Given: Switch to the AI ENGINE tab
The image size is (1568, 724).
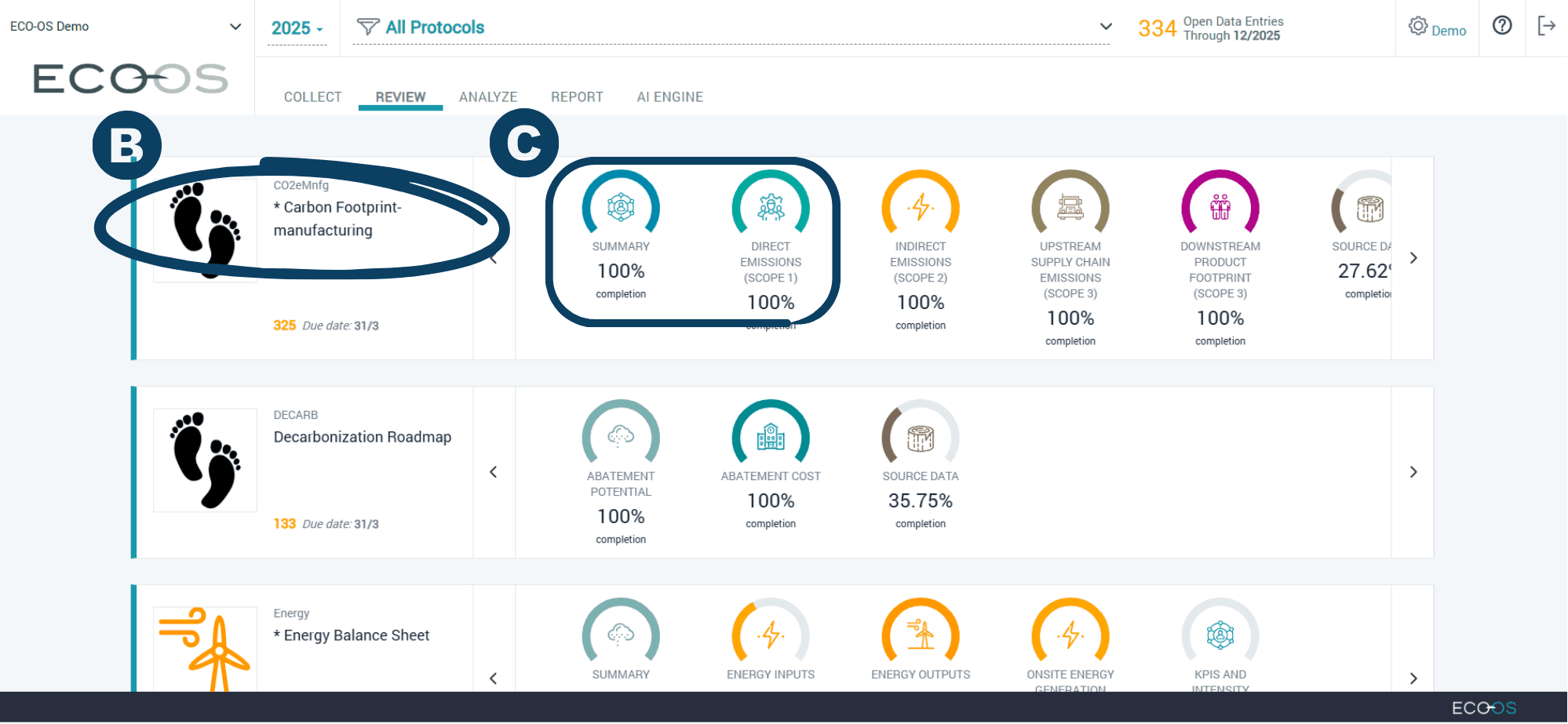Looking at the screenshot, I should [x=670, y=97].
